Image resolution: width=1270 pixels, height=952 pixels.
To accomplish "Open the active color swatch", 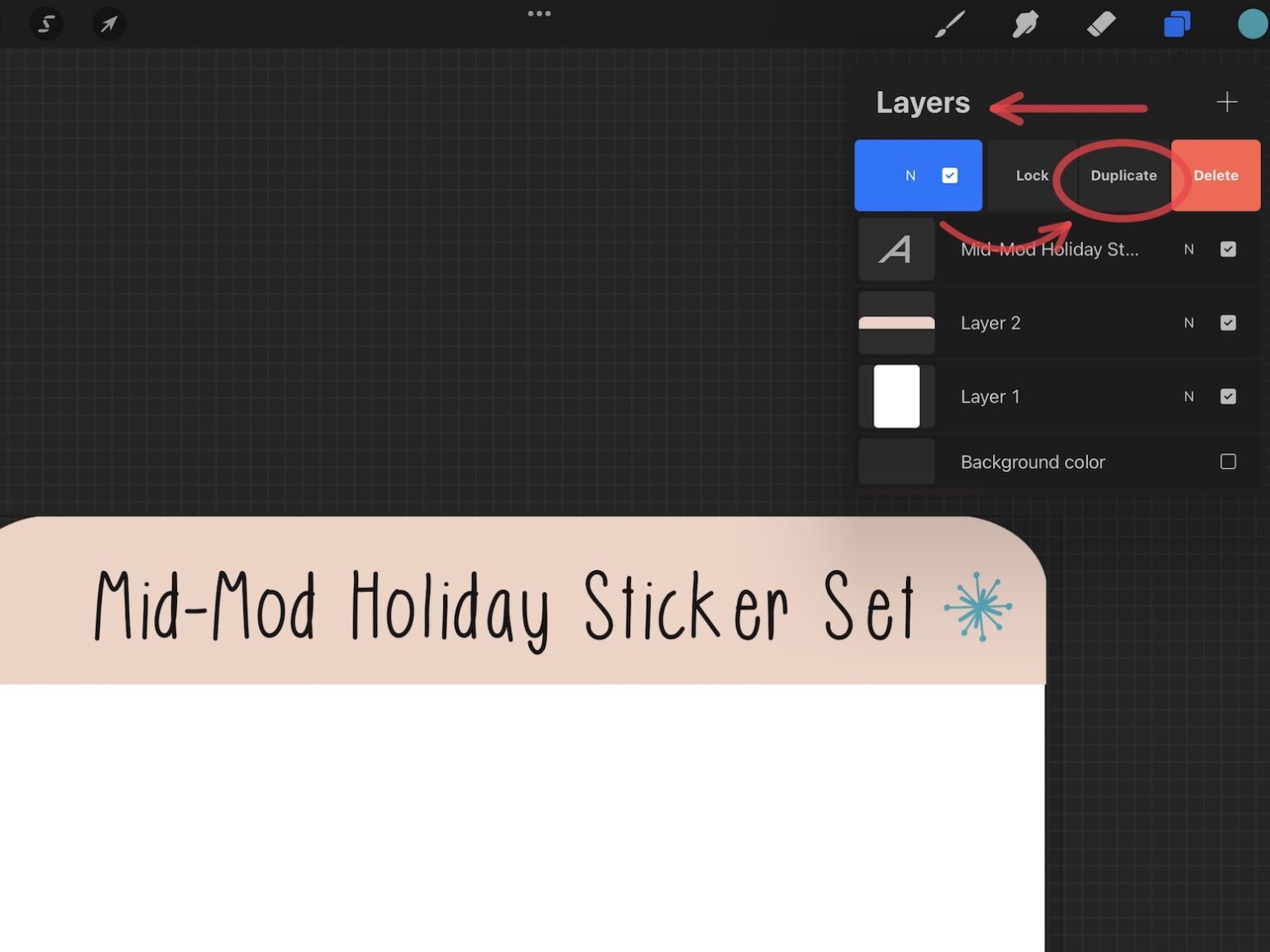I will [1251, 24].
